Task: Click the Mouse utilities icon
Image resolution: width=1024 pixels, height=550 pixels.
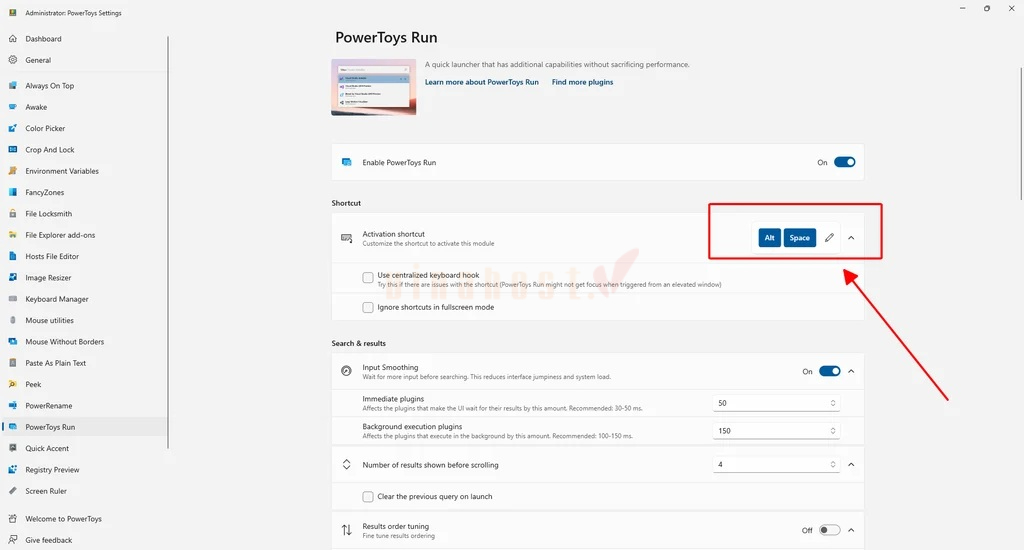Action: tap(12, 321)
